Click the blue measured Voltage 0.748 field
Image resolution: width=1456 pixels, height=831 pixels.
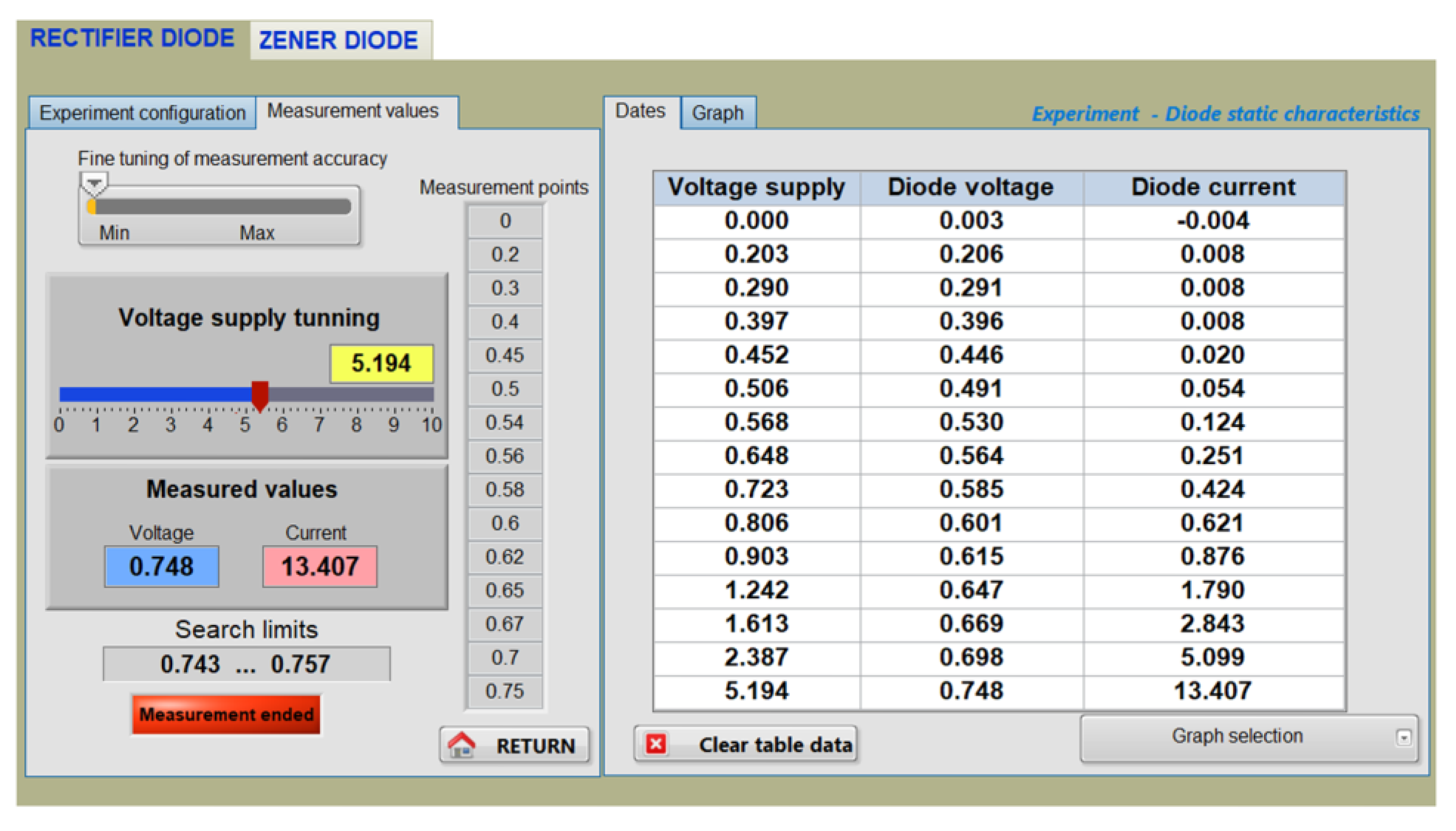point(161,566)
